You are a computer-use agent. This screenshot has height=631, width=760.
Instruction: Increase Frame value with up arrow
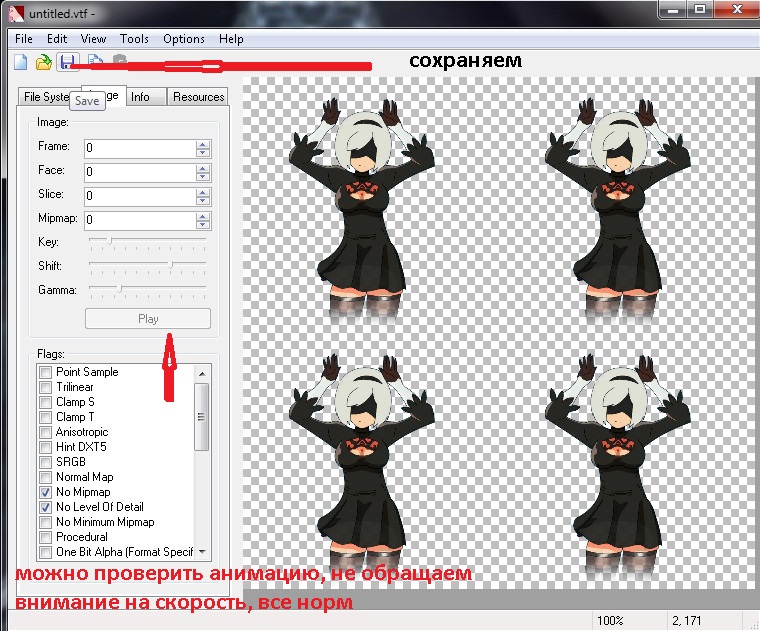coord(203,144)
